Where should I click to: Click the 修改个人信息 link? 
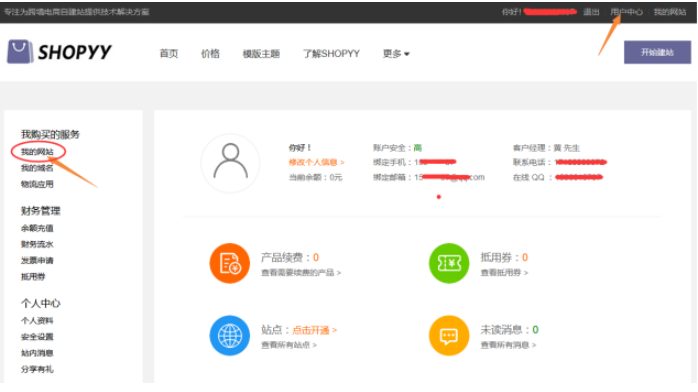[x=317, y=162]
